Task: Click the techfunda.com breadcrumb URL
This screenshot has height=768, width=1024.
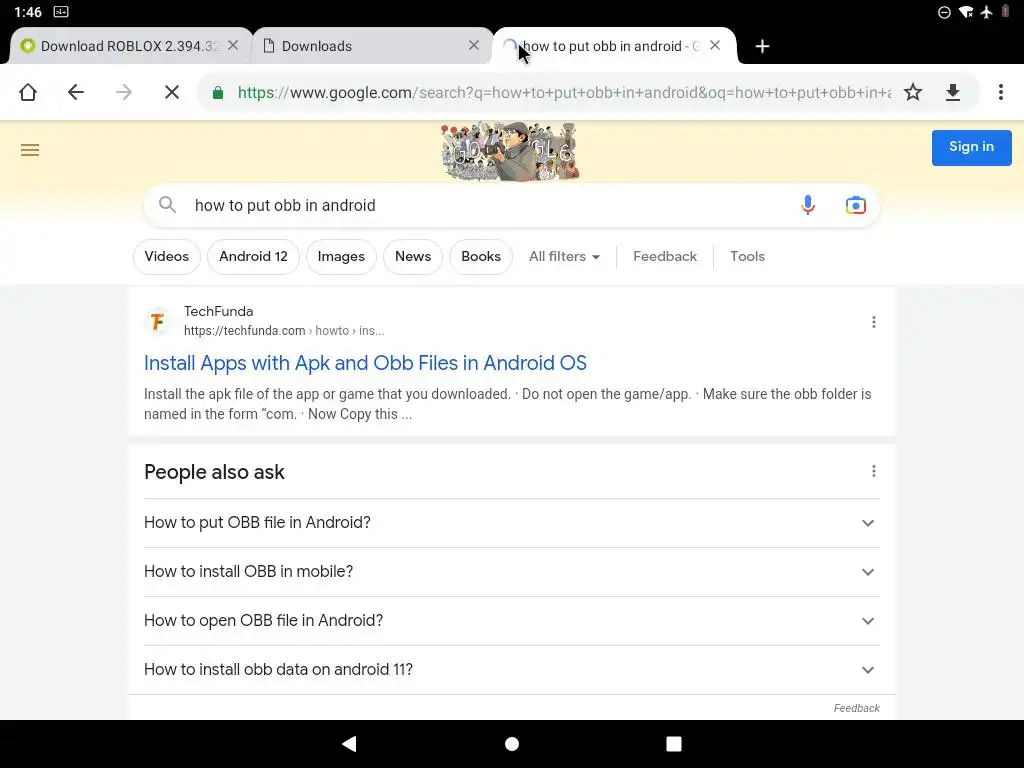Action: point(283,331)
